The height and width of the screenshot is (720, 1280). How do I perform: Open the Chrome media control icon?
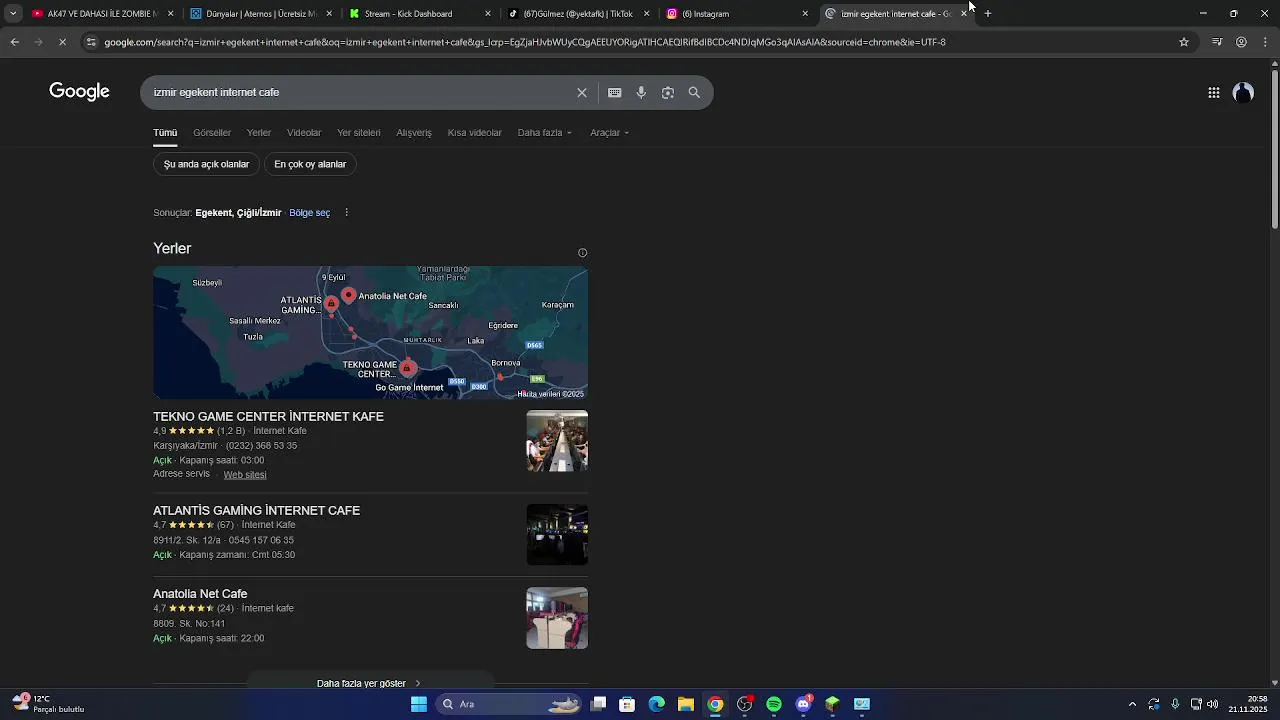[x=1217, y=42]
